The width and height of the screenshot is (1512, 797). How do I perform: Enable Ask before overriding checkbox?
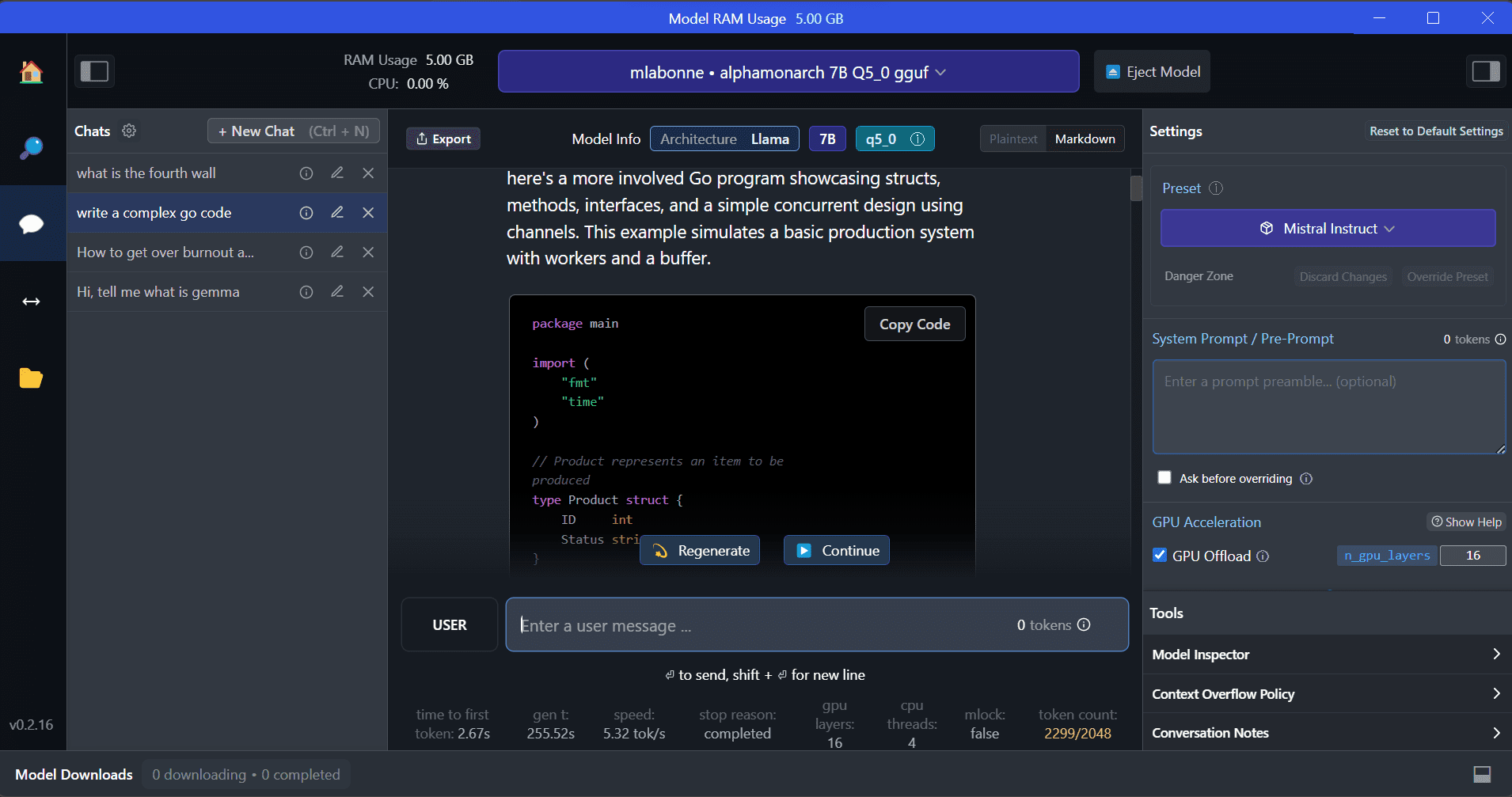(x=1164, y=477)
